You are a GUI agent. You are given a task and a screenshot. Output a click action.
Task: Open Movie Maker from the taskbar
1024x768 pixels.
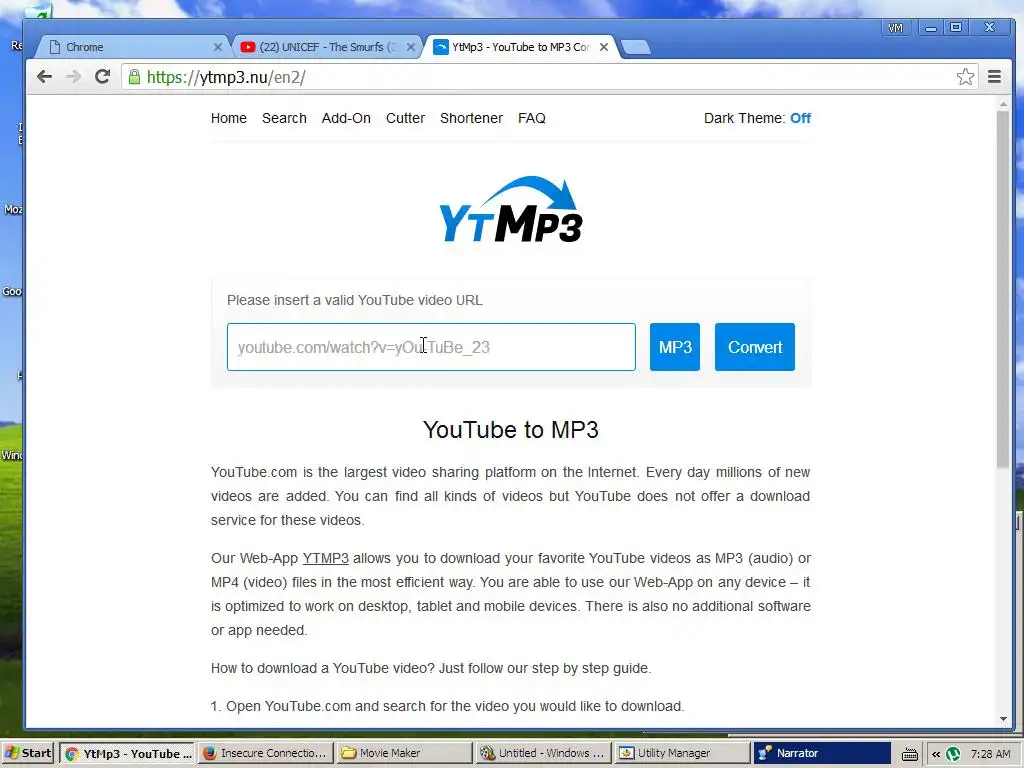(404, 753)
